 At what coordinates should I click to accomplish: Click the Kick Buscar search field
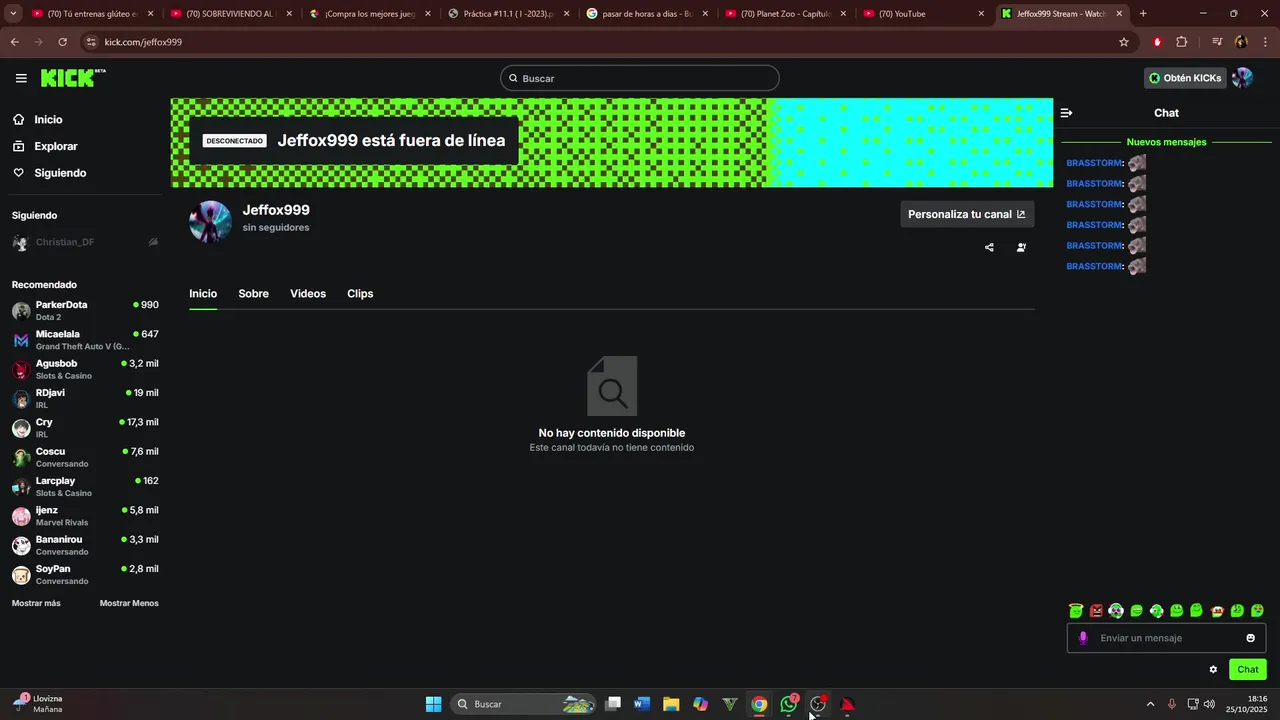[640, 78]
